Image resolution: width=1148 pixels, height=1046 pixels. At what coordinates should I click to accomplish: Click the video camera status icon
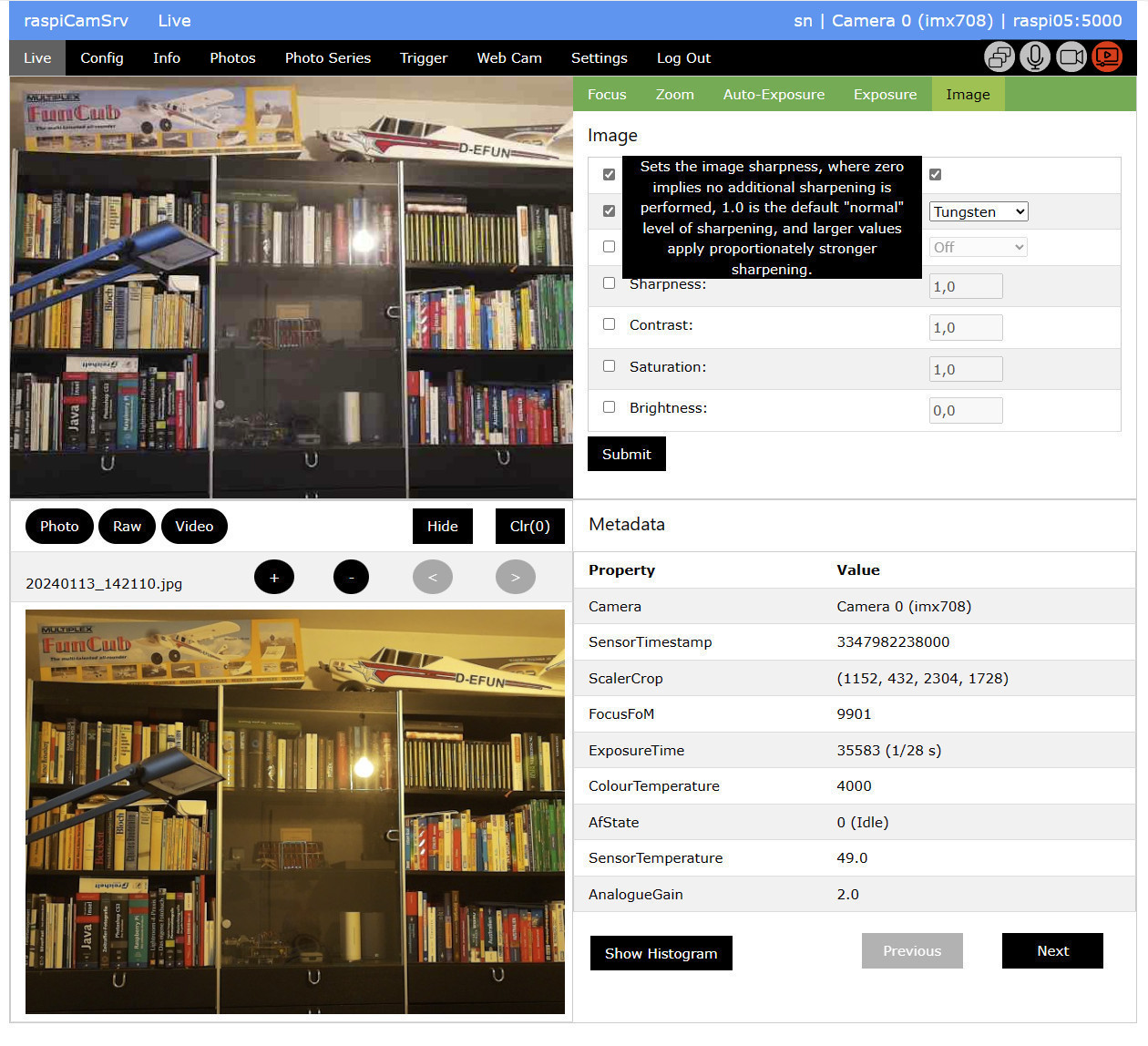coord(1071,57)
